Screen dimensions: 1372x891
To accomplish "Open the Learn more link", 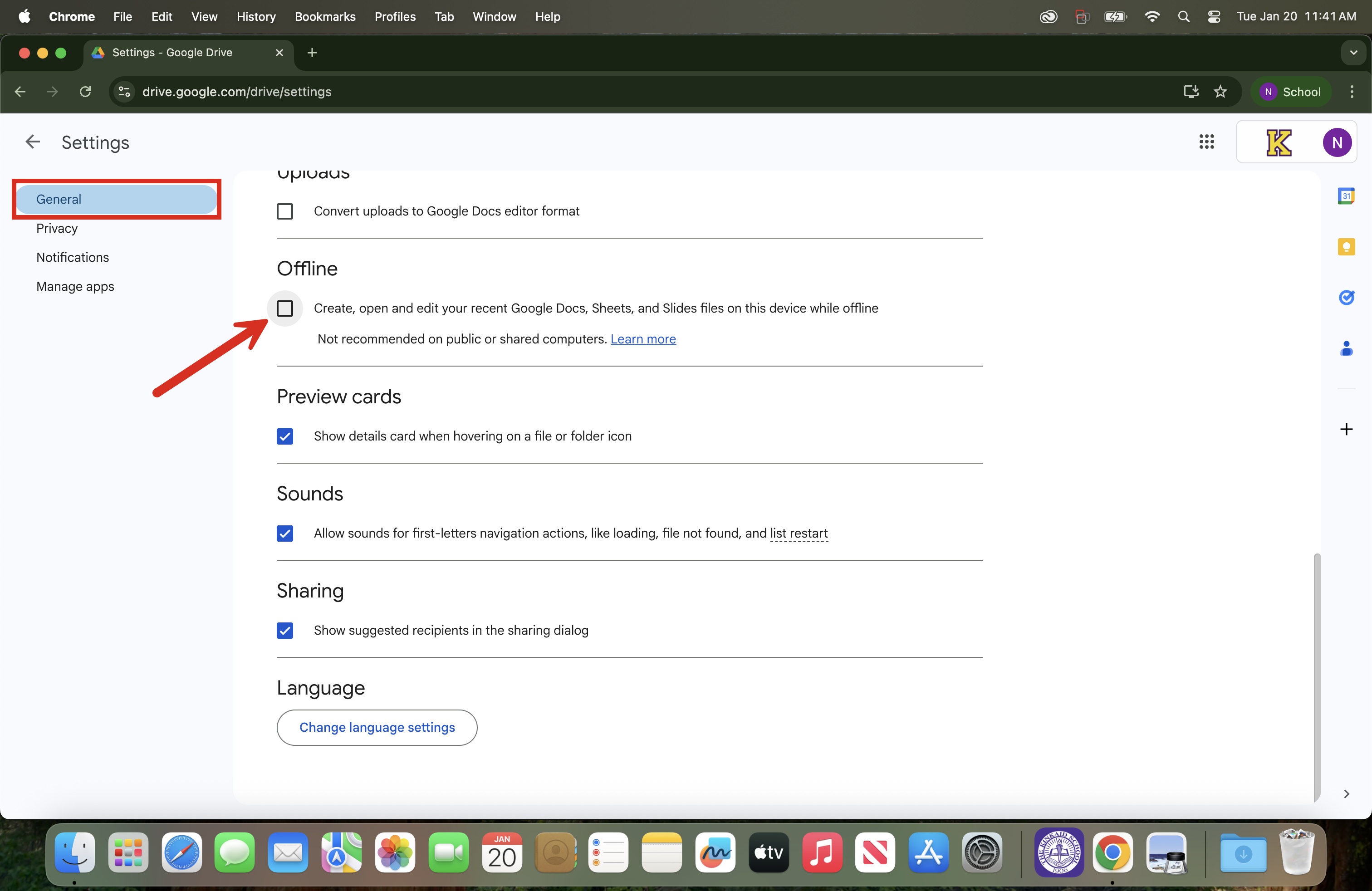I will pos(643,339).
